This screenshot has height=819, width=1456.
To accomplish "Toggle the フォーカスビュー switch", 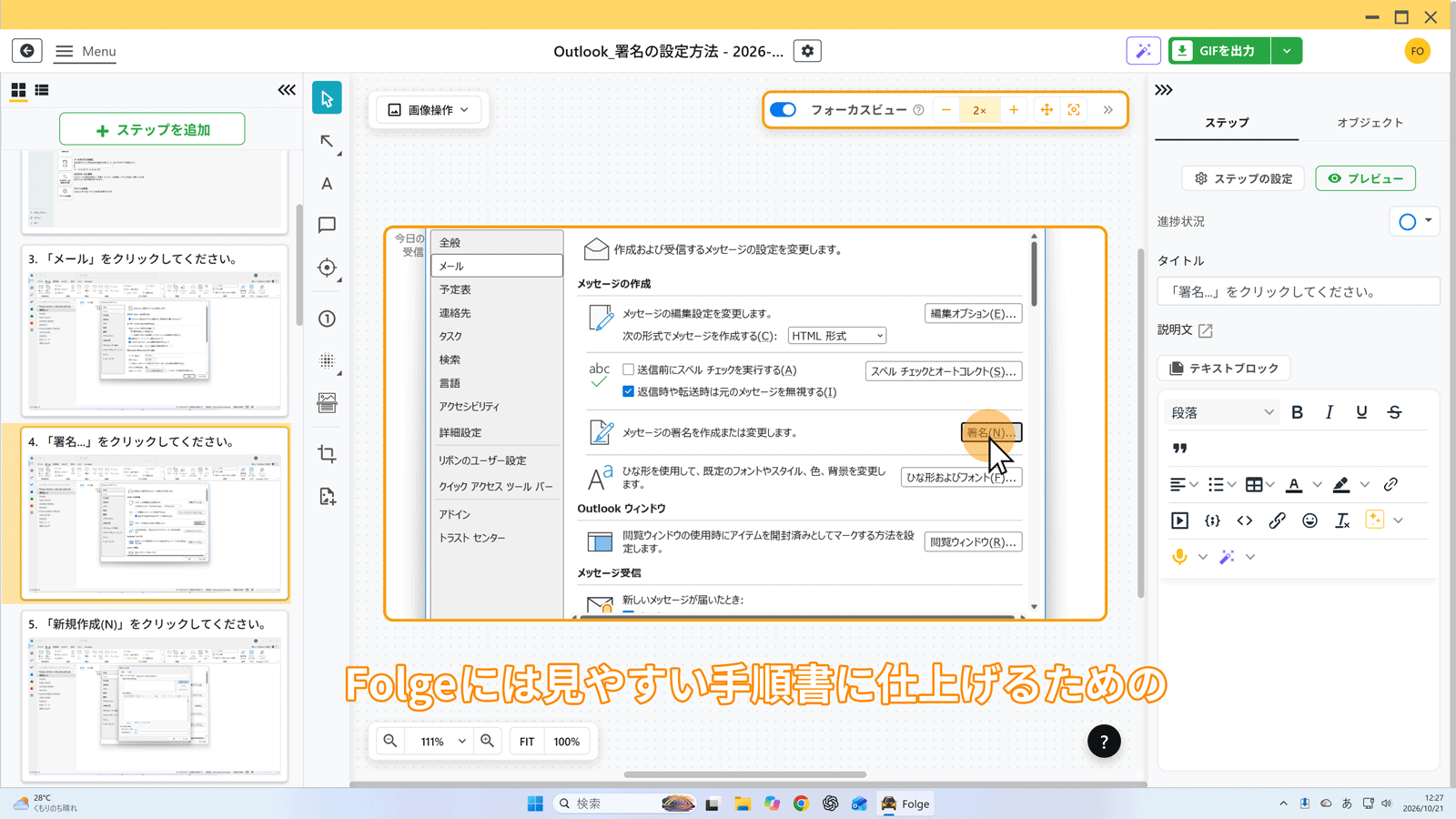I will (783, 110).
